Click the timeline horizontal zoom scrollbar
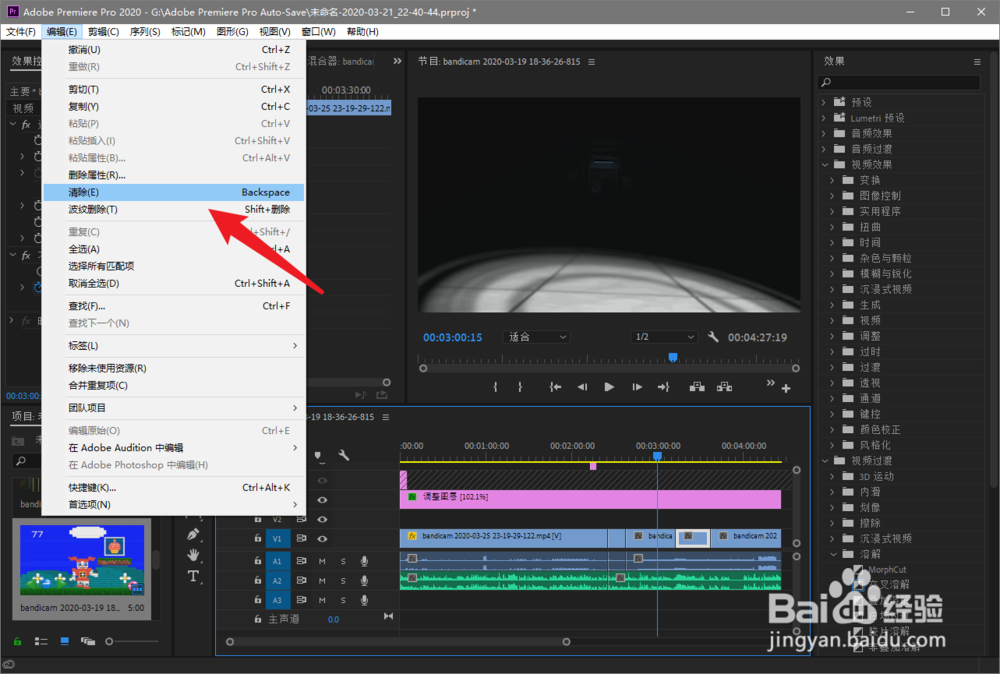1000x674 pixels. [398, 641]
